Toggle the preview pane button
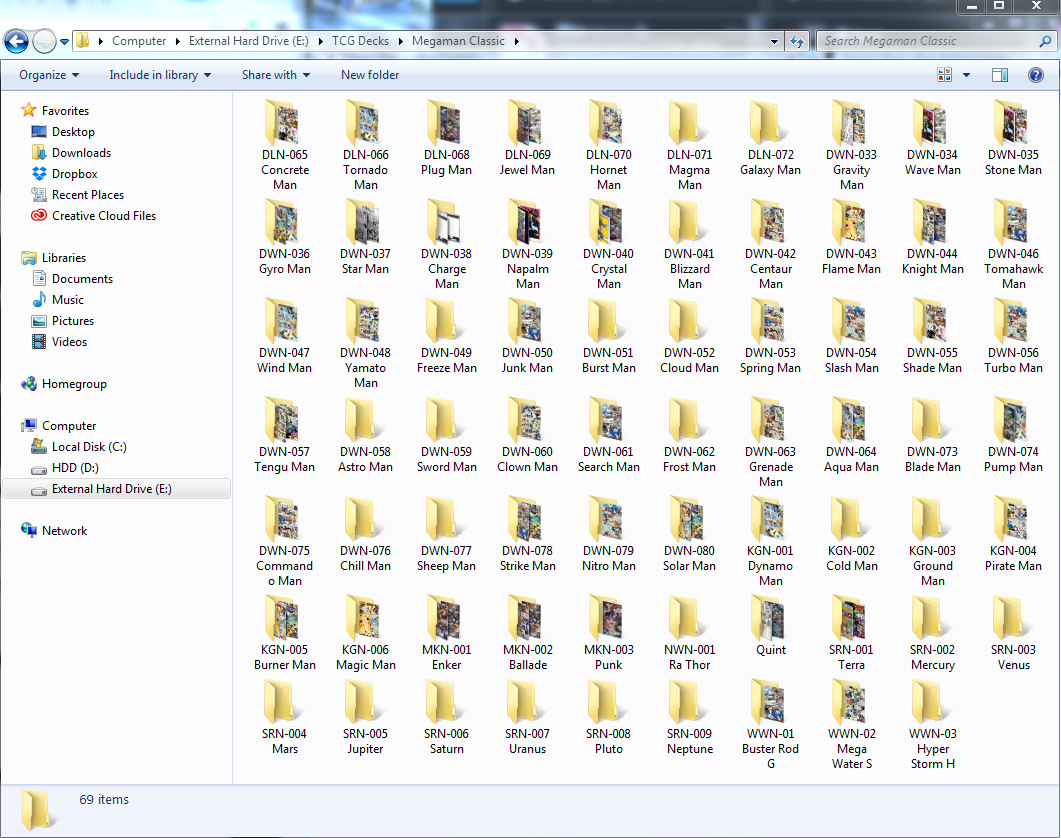This screenshot has width=1061, height=838. point(999,74)
